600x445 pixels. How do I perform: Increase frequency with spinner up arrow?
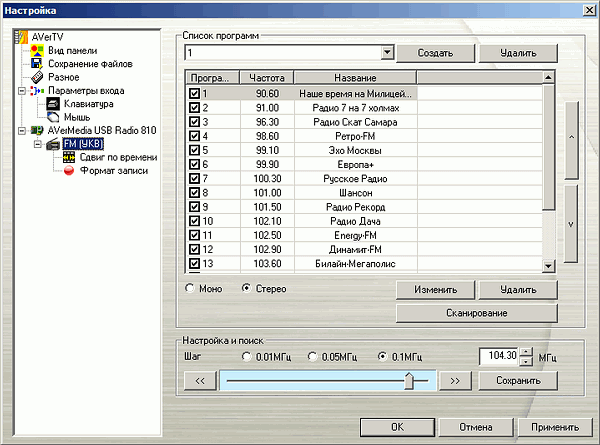[x=527, y=352]
